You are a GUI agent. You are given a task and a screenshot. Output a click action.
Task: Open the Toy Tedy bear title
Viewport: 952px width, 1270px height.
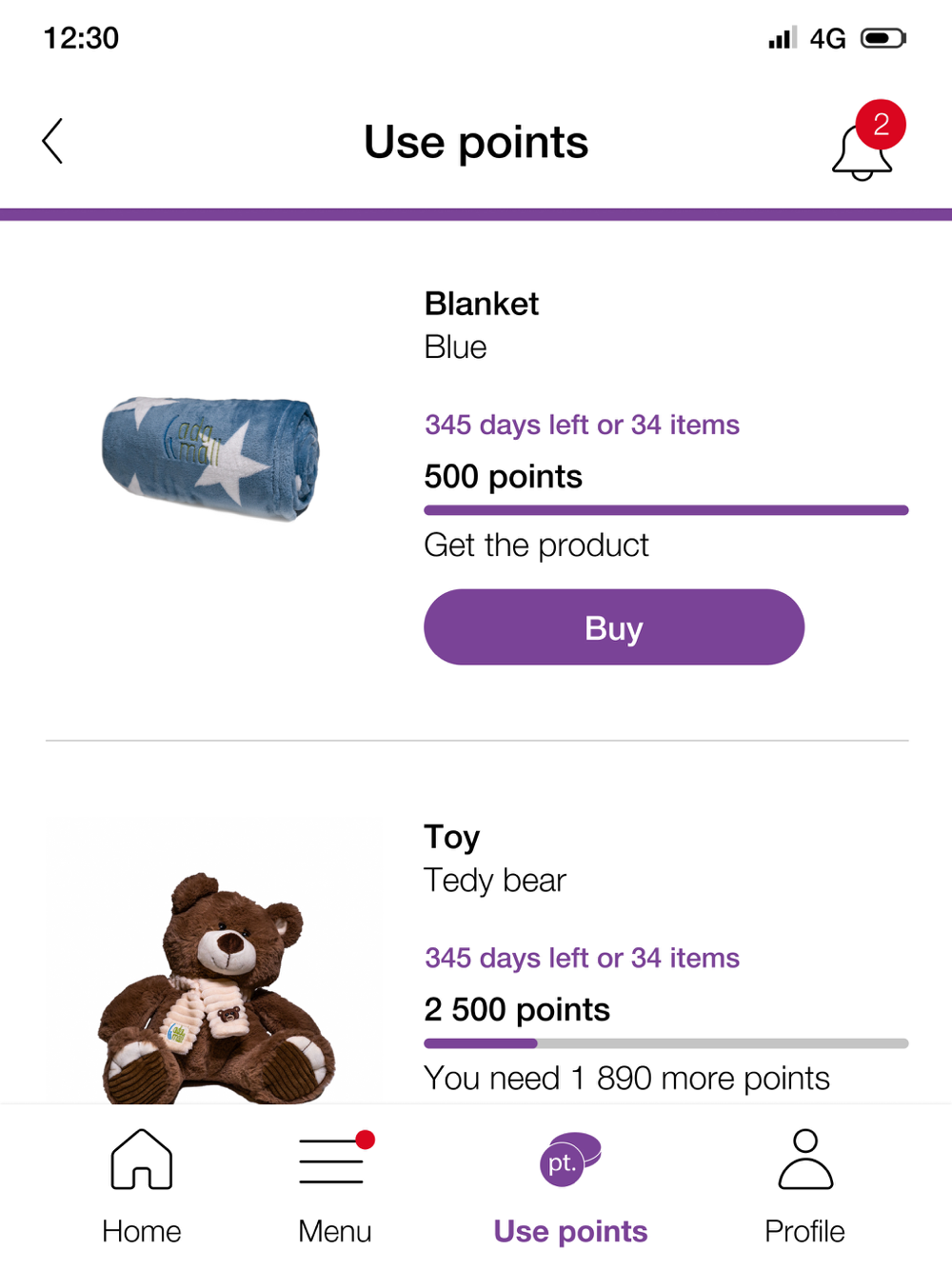tap(495, 859)
